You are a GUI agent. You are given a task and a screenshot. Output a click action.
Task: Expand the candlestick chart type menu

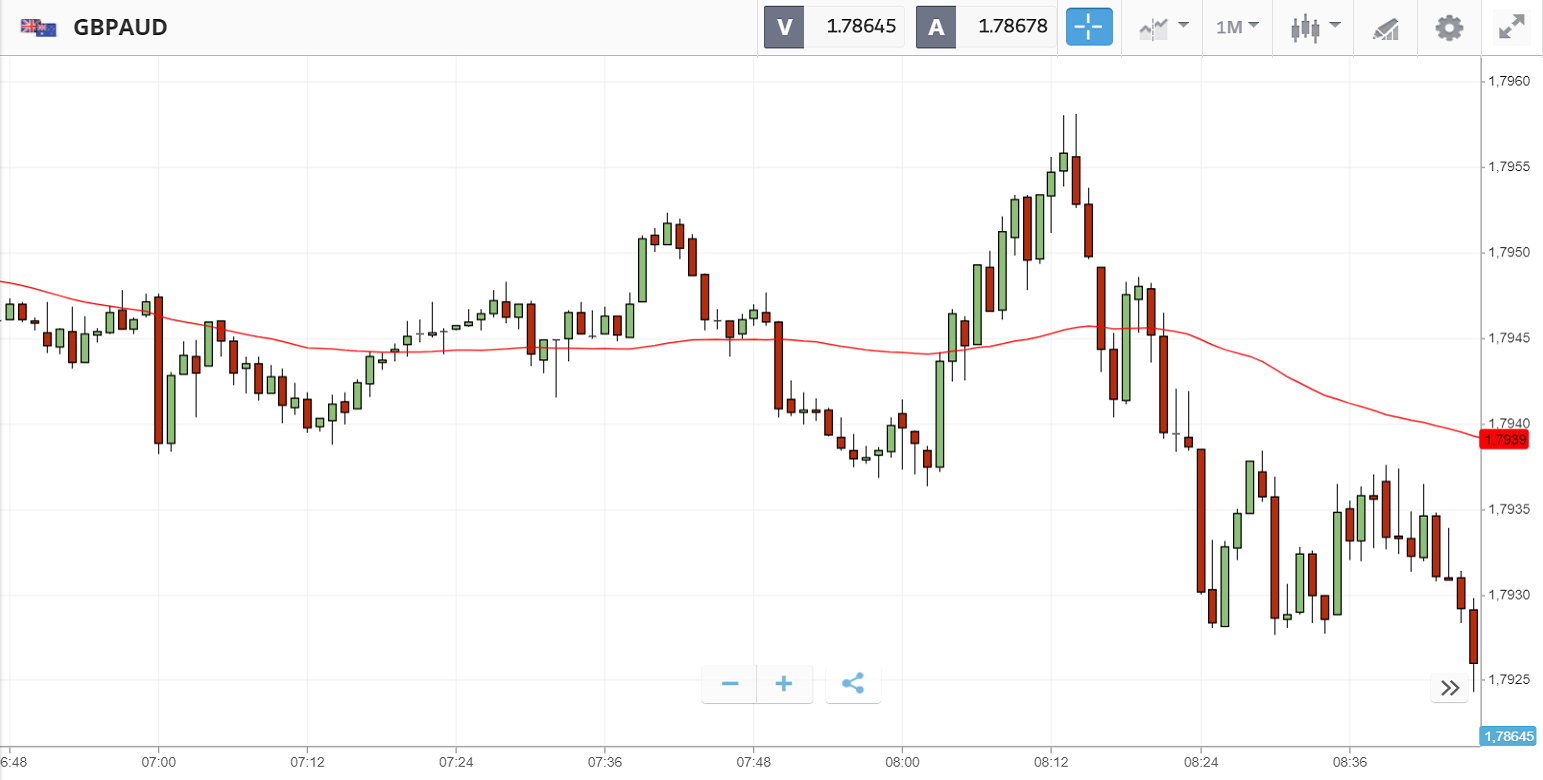[x=1314, y=27]
